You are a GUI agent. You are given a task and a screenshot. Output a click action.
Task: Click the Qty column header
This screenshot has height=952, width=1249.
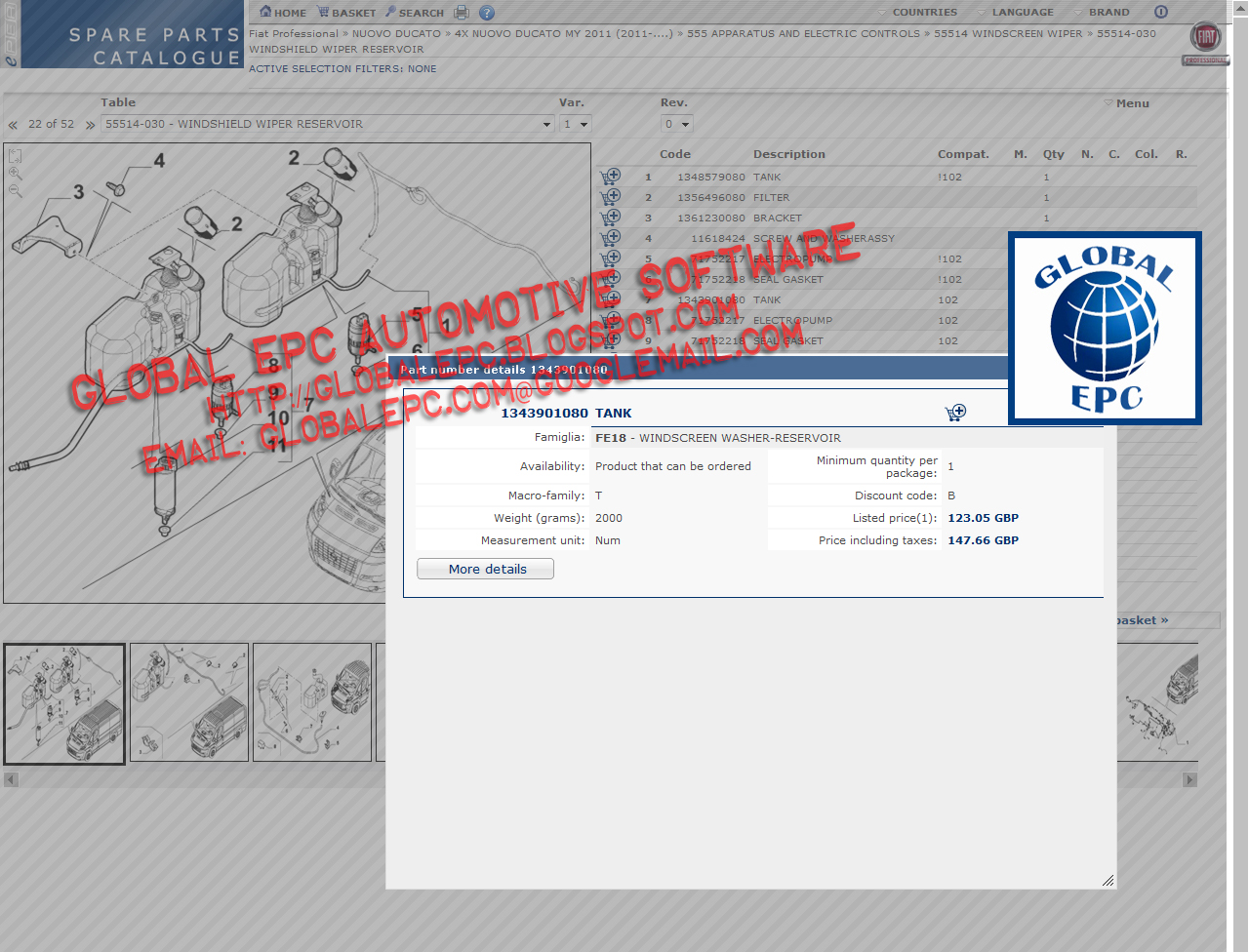tap(1054, 154)
